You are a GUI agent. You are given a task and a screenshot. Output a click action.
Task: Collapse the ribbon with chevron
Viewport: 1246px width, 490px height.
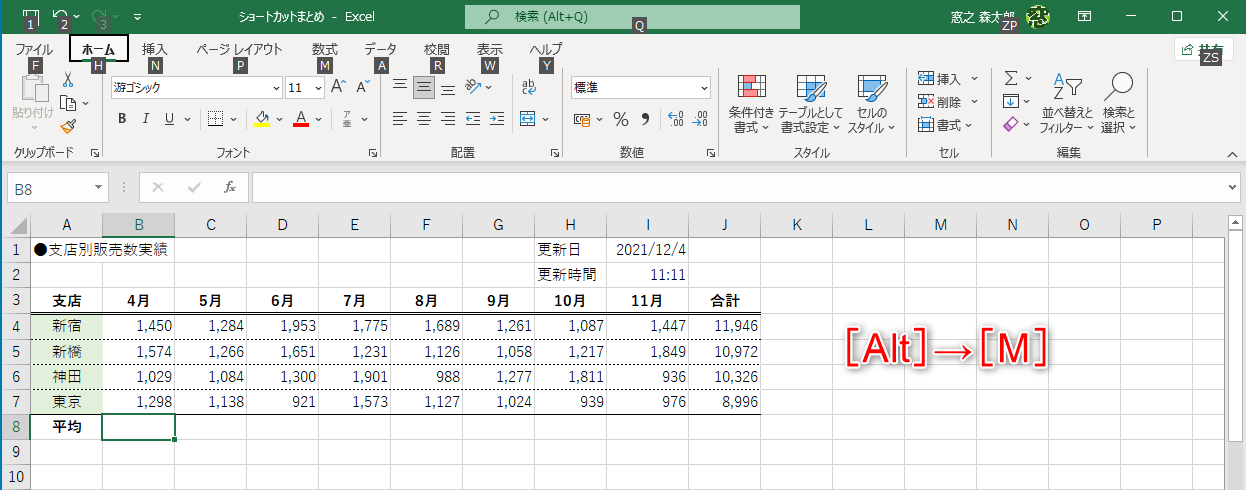1231,152
